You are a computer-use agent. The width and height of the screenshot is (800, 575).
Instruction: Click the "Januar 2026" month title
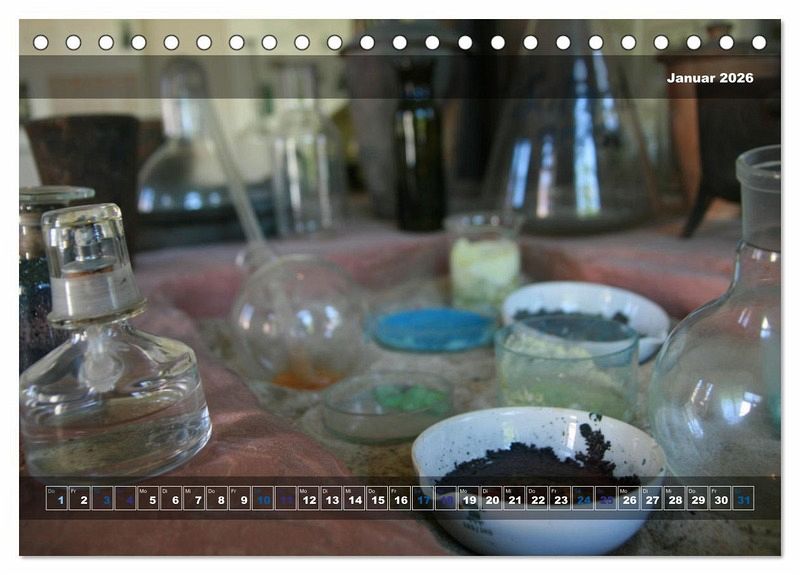(710, 78)
